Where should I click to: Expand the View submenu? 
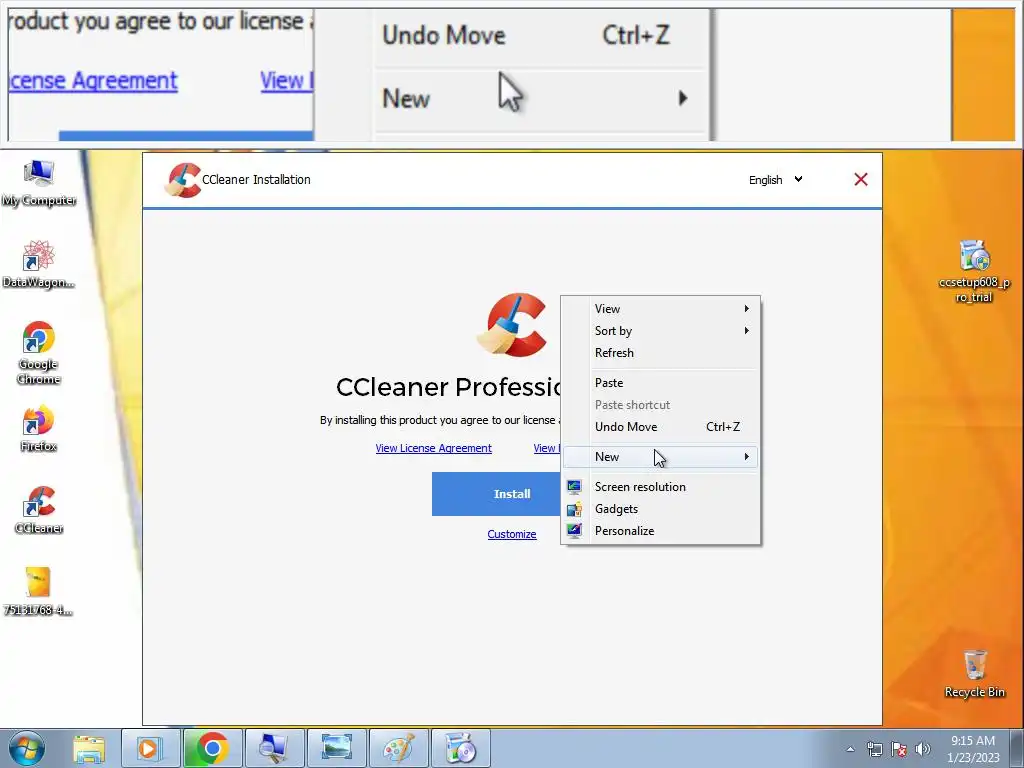point(660,308)
